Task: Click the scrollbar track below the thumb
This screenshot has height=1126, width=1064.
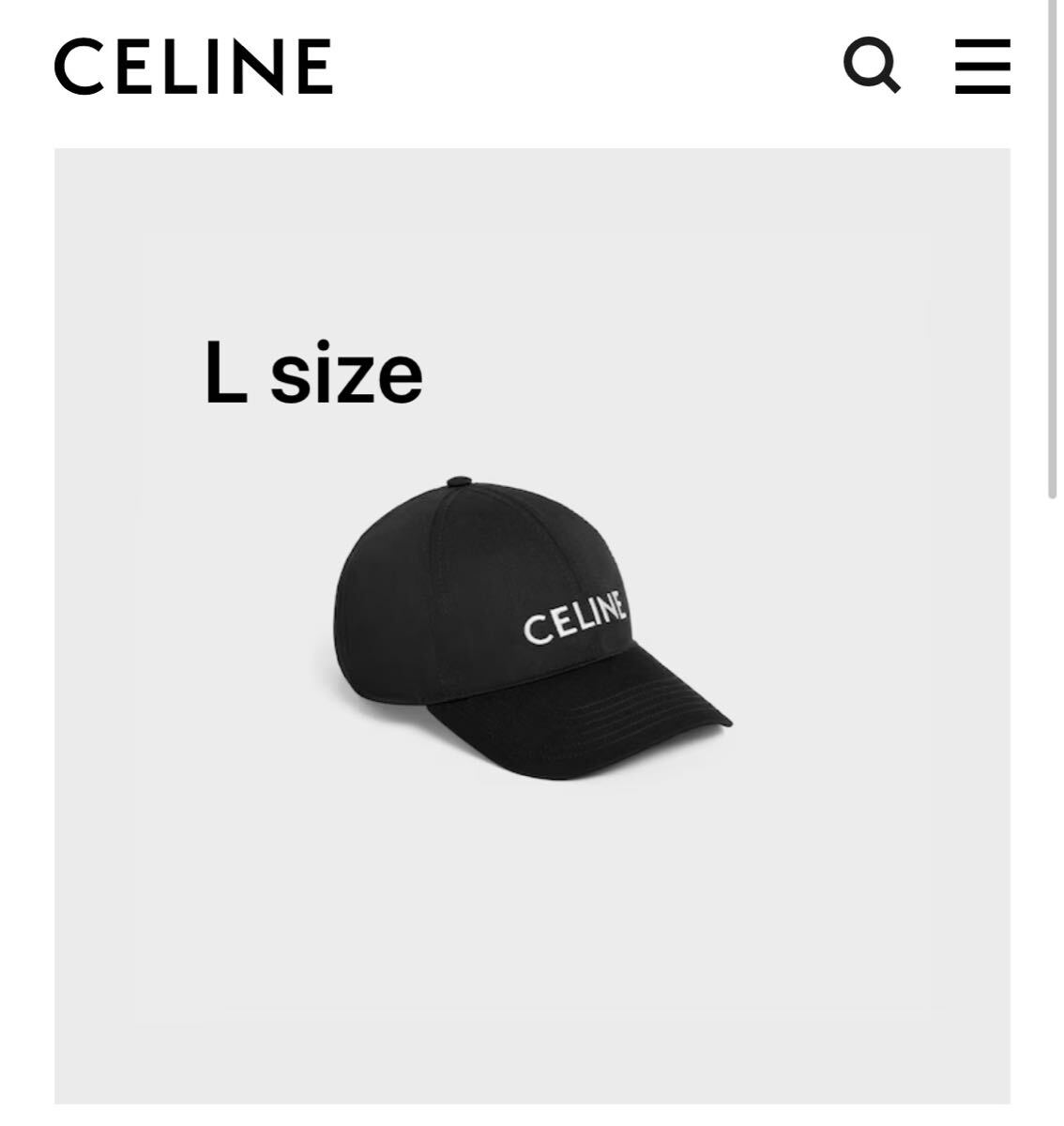Action: click(1053, 807)
